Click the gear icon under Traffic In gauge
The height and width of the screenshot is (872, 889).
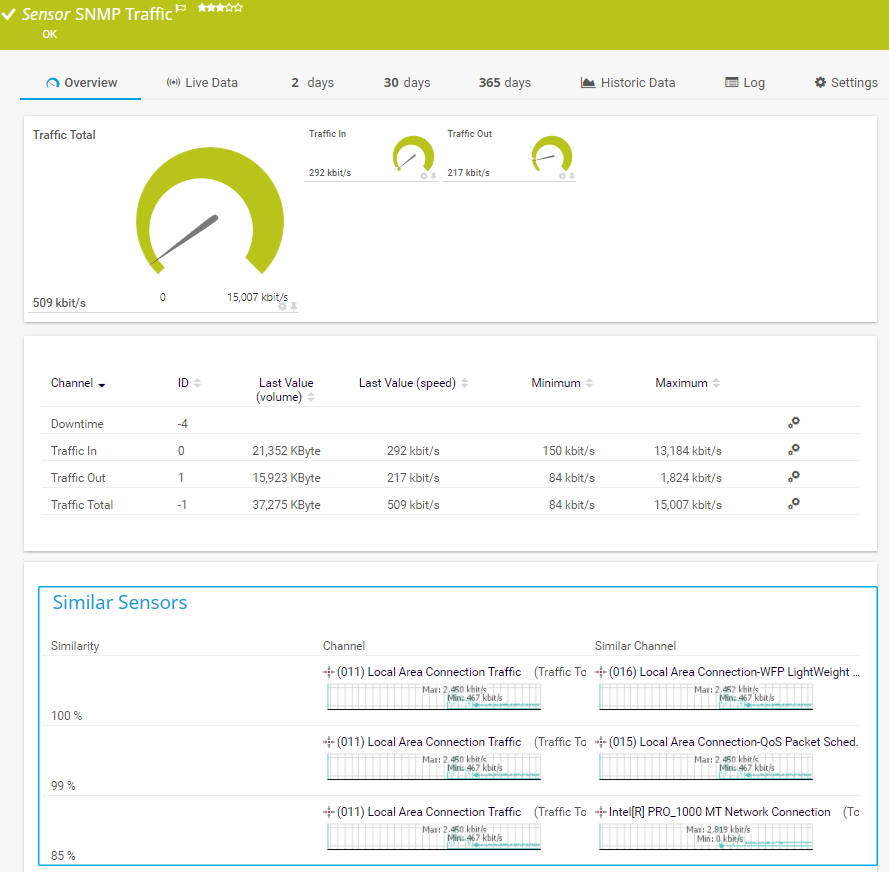(423, 176)
